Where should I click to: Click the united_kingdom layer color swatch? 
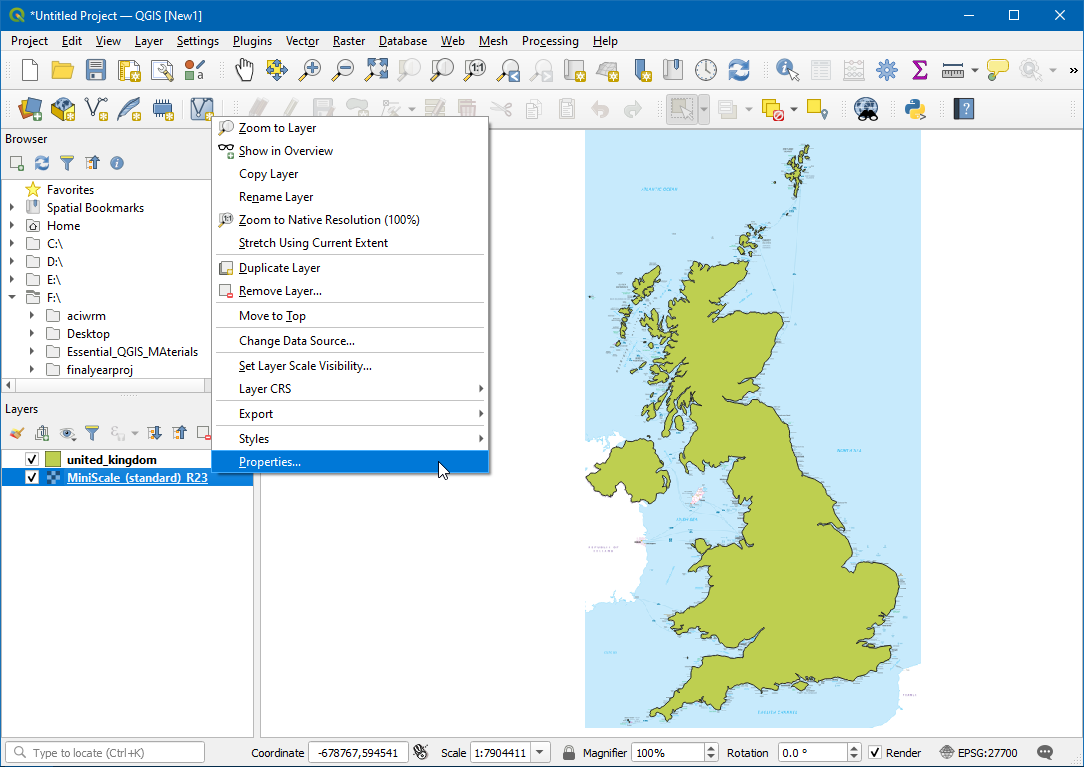click(x=53, y=460)
